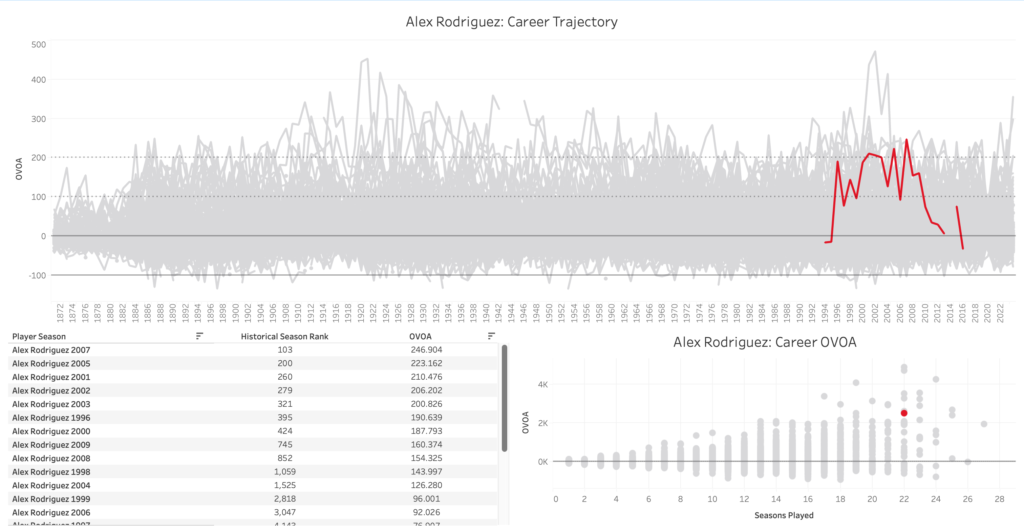Click the 1872 year label on x-axis
The height and width of the screenshot is (529, 1024).
pyautogui.click(x=59, y=312)
